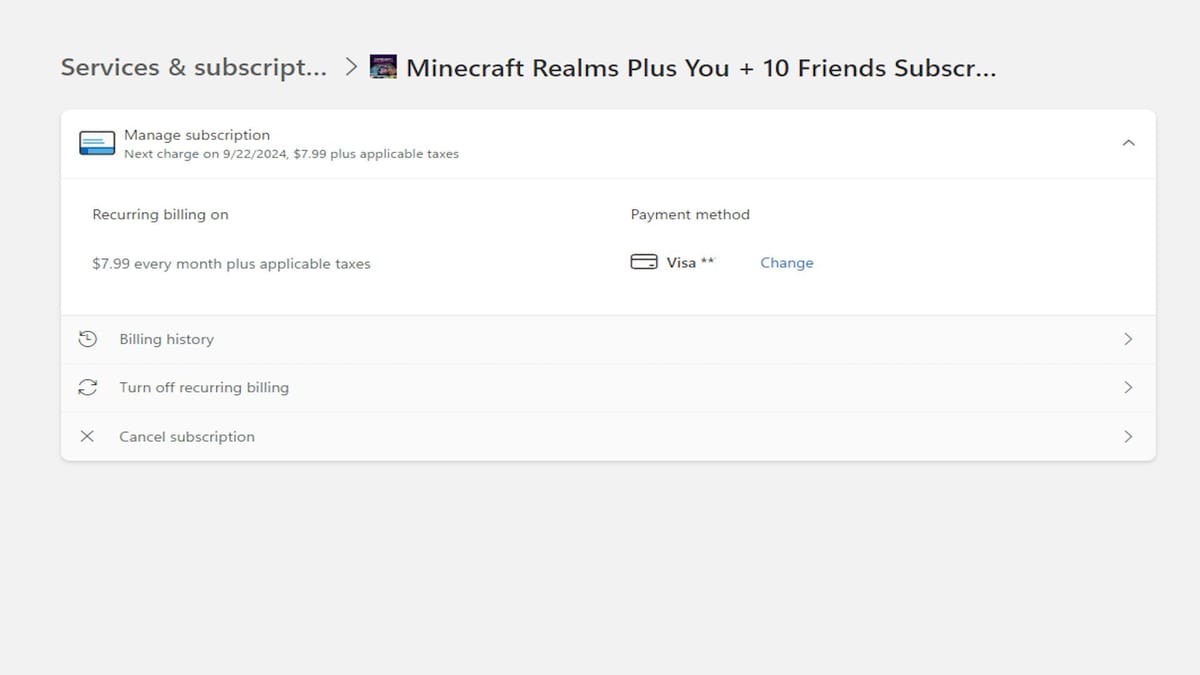Click the Minecraft Realms thumbnail in breadcrumb

pyautogui.click(x=384, y=68)
